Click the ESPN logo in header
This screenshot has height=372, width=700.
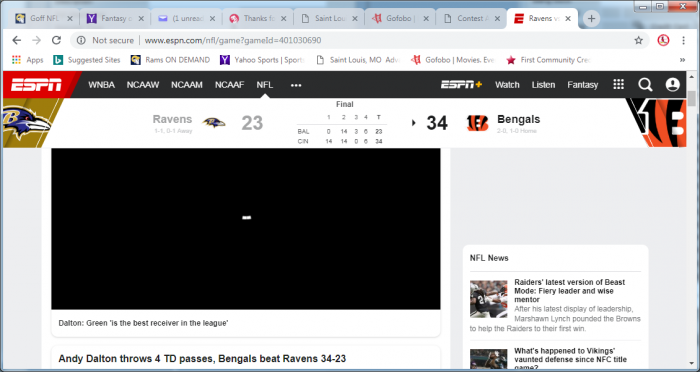[x=36, y=84]
